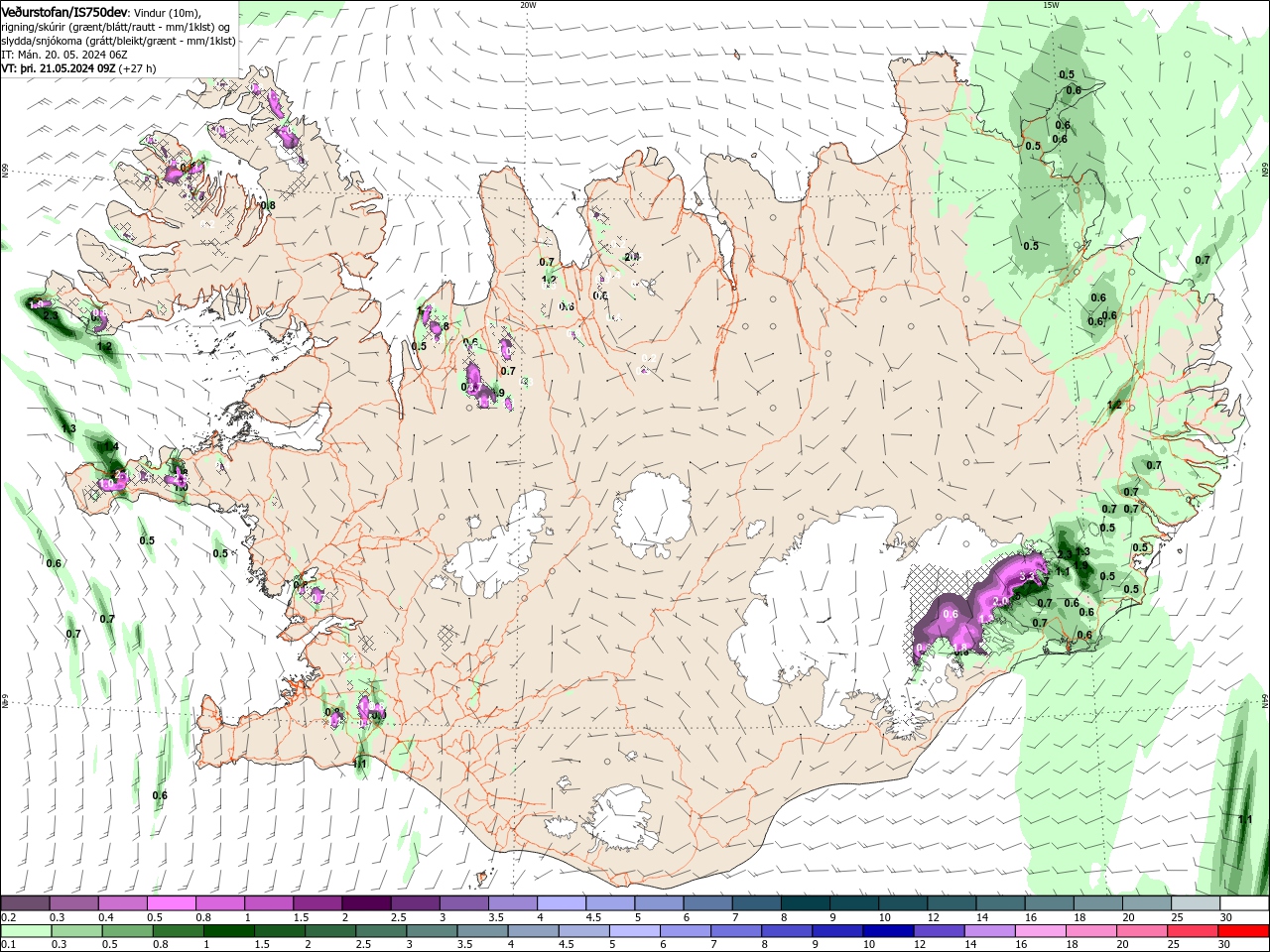The height and width of the screenshot is (952, 1270).
Task: Click the 18–20 pink swatch, lower legend row
Action: pos(1090,931)
